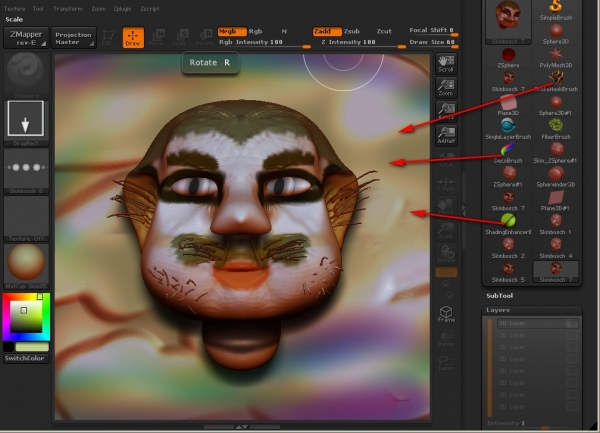
Task: Open the Standard brush picker
Action: (x=26, y=75)
